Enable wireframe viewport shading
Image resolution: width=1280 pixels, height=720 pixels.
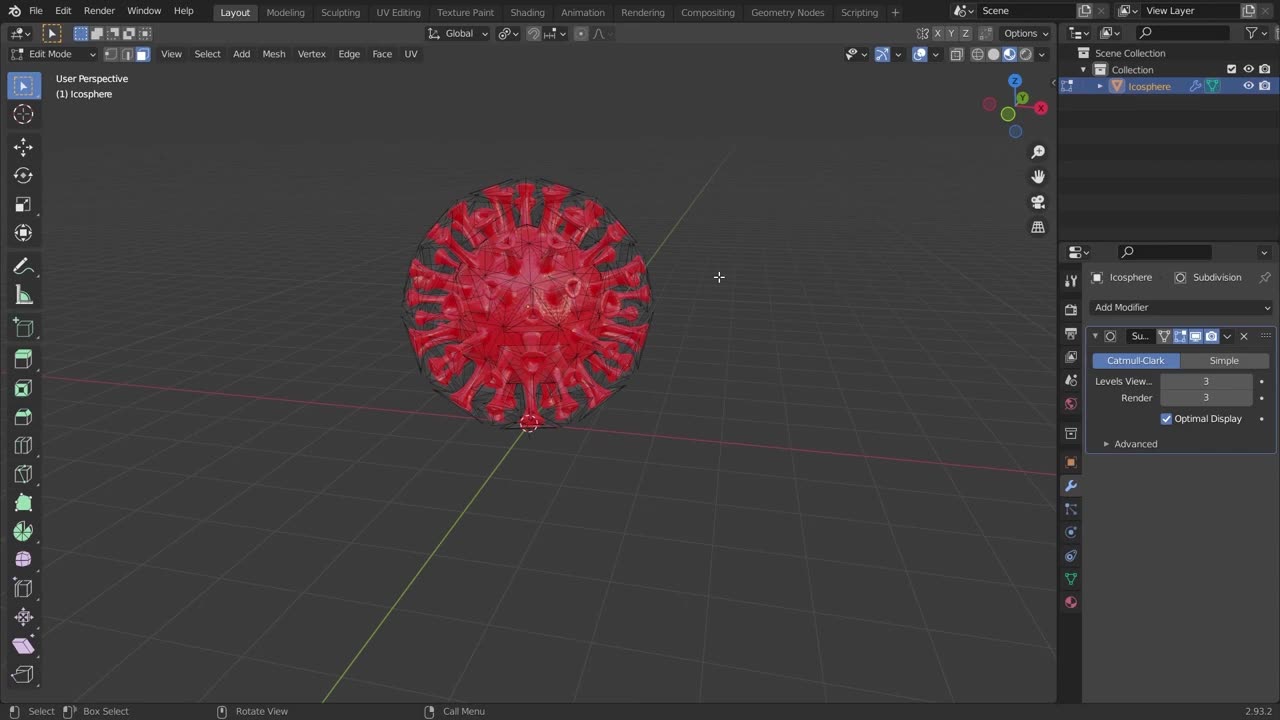[978, 54]
